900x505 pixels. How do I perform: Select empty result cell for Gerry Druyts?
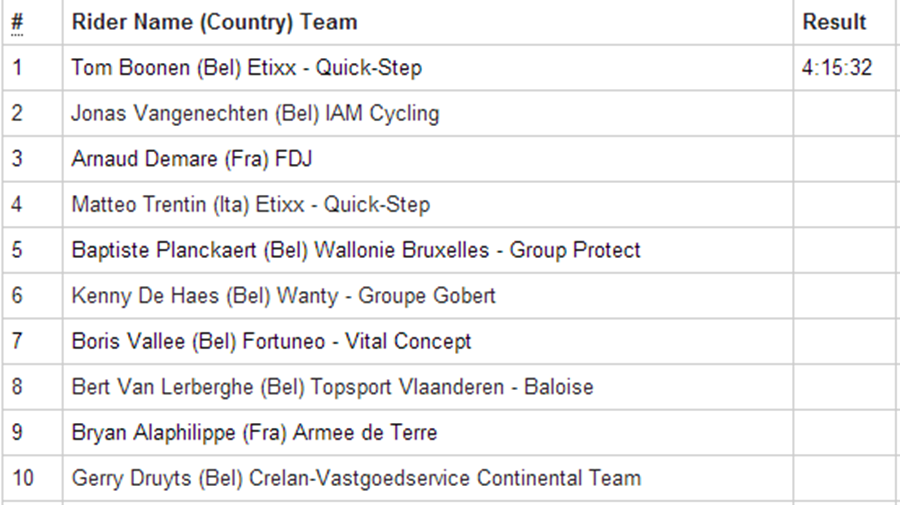click(843, 478)
